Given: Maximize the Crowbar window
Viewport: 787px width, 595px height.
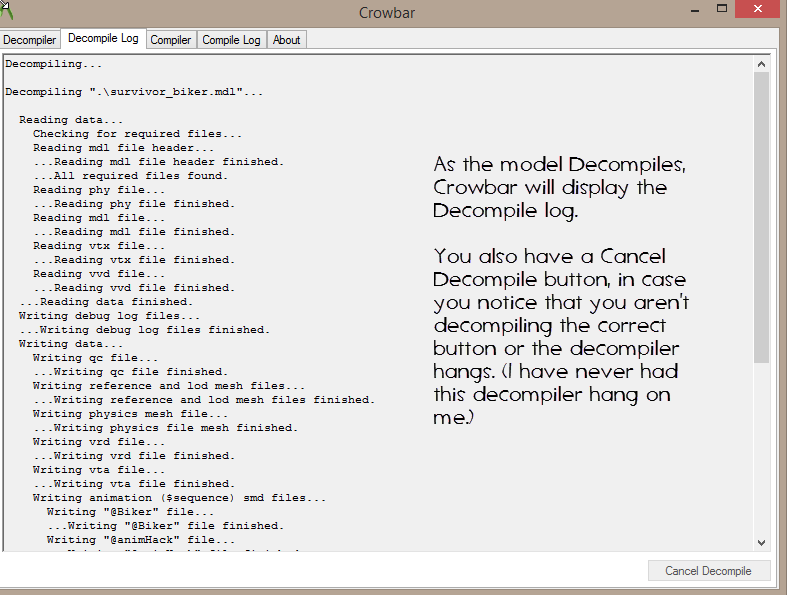Looking at the screenshot, I should pyautogui.click(x=722, y=9).
